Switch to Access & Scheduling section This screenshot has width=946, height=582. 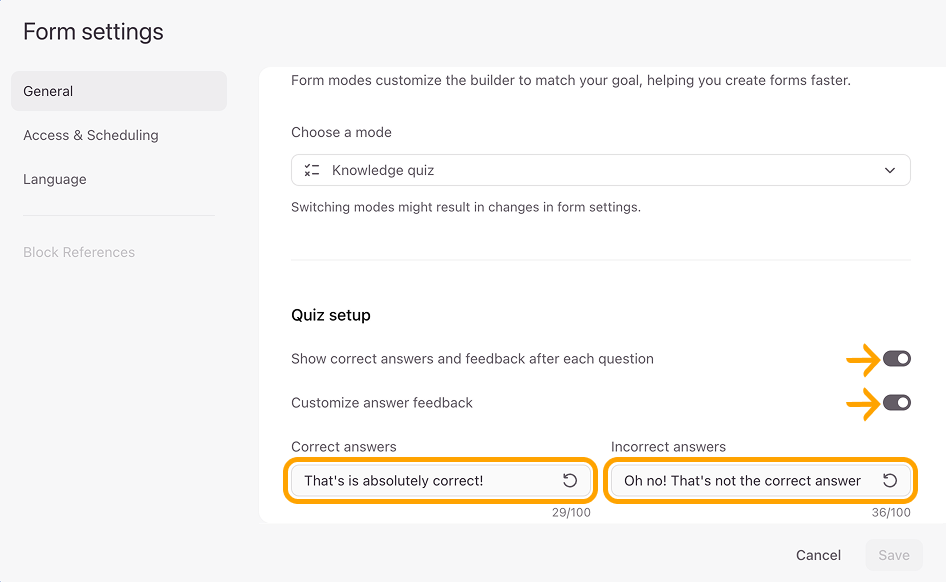click(90, 135)
